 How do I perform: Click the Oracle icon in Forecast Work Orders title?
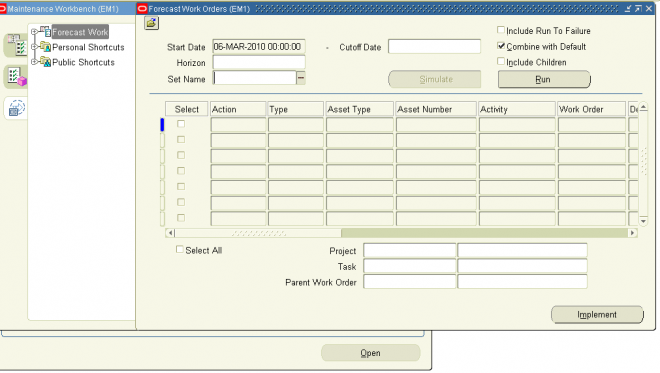coord(142,9)
